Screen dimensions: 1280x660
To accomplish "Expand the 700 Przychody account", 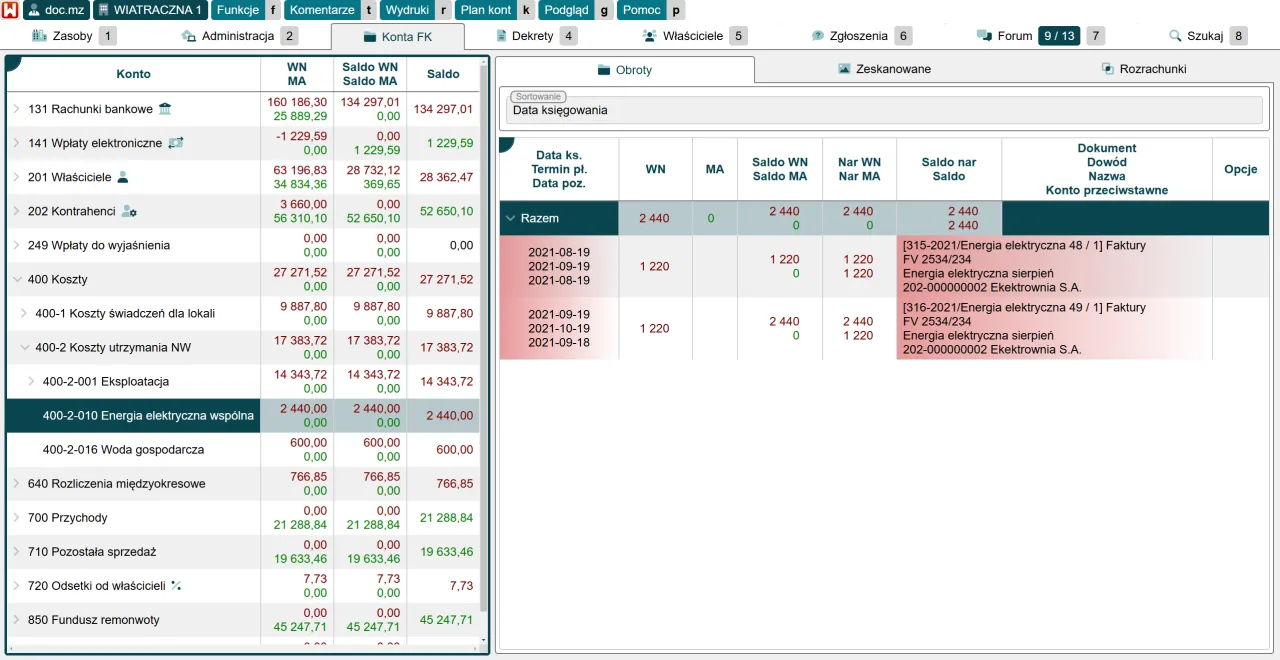I will (16, 517).
